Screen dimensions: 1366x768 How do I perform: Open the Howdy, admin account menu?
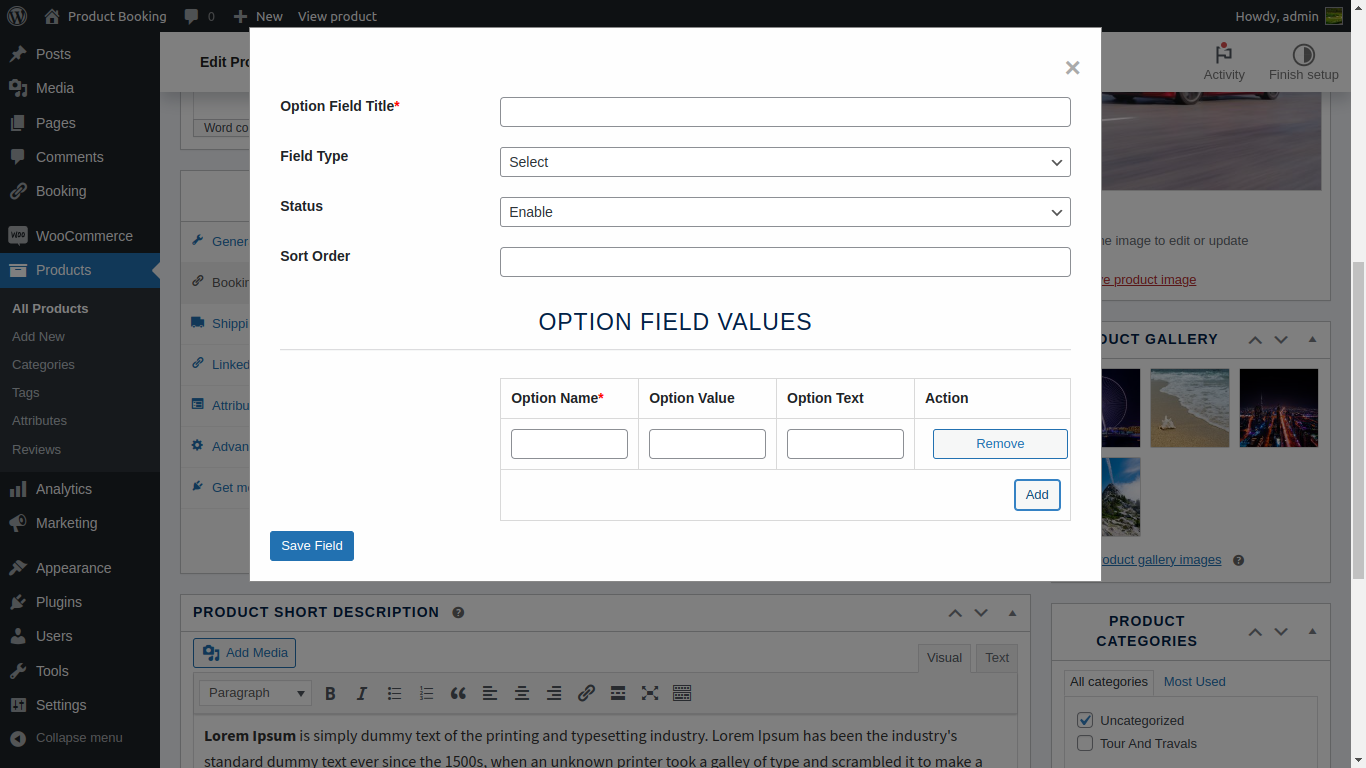(1289, 16)
